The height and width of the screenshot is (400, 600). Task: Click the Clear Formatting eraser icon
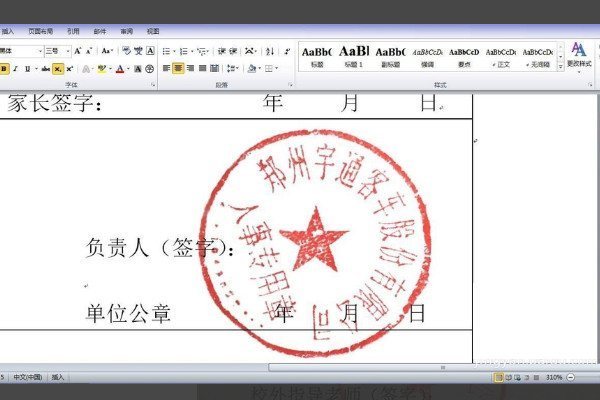click(126, 51)
